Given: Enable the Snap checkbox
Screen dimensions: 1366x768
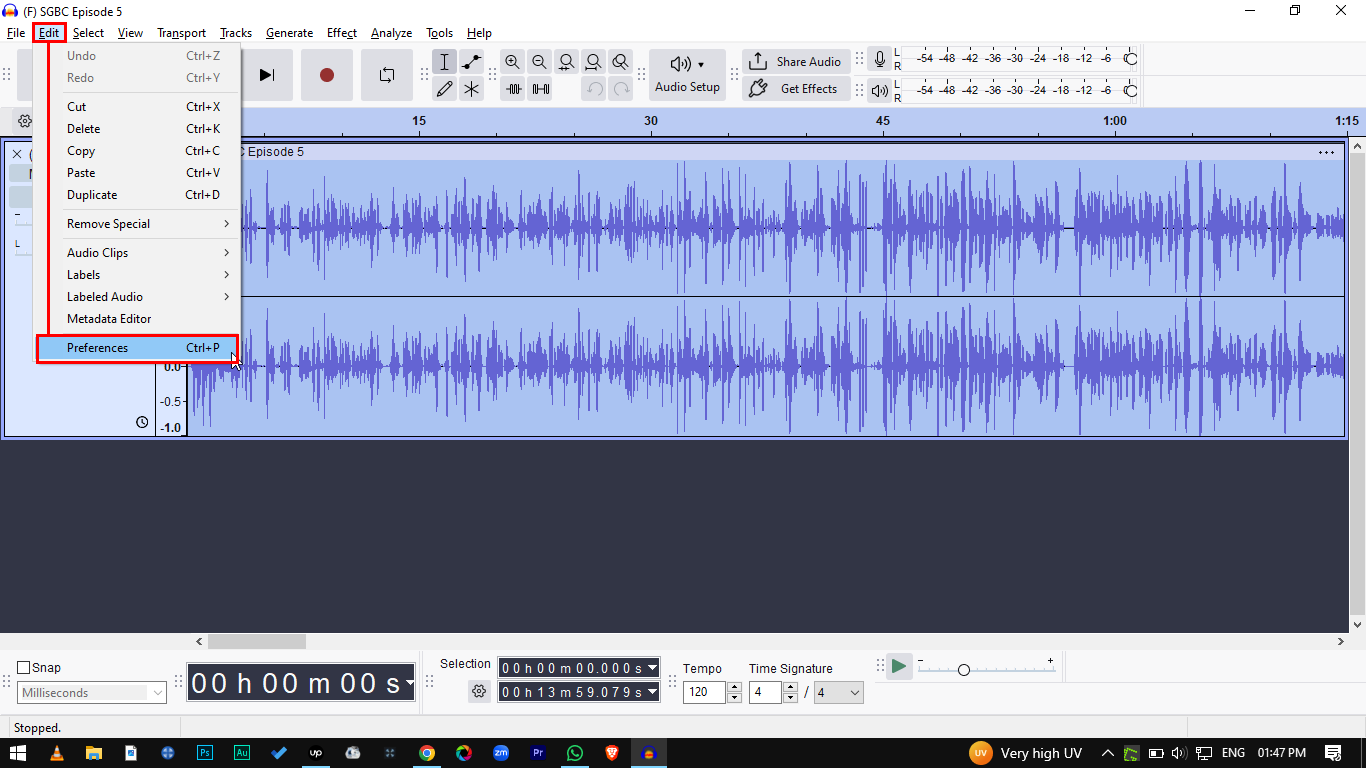Looking at the screenshot, I should point(24,668).
